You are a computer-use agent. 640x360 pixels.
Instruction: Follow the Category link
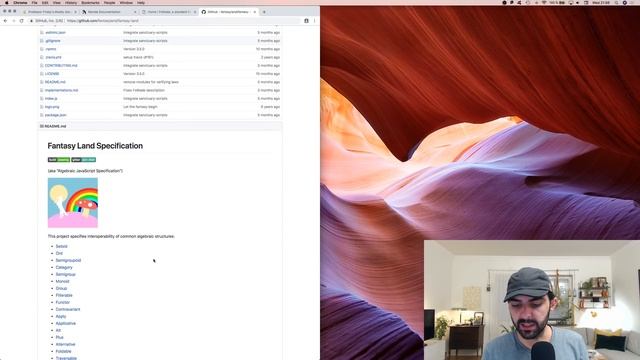[64, 267]
